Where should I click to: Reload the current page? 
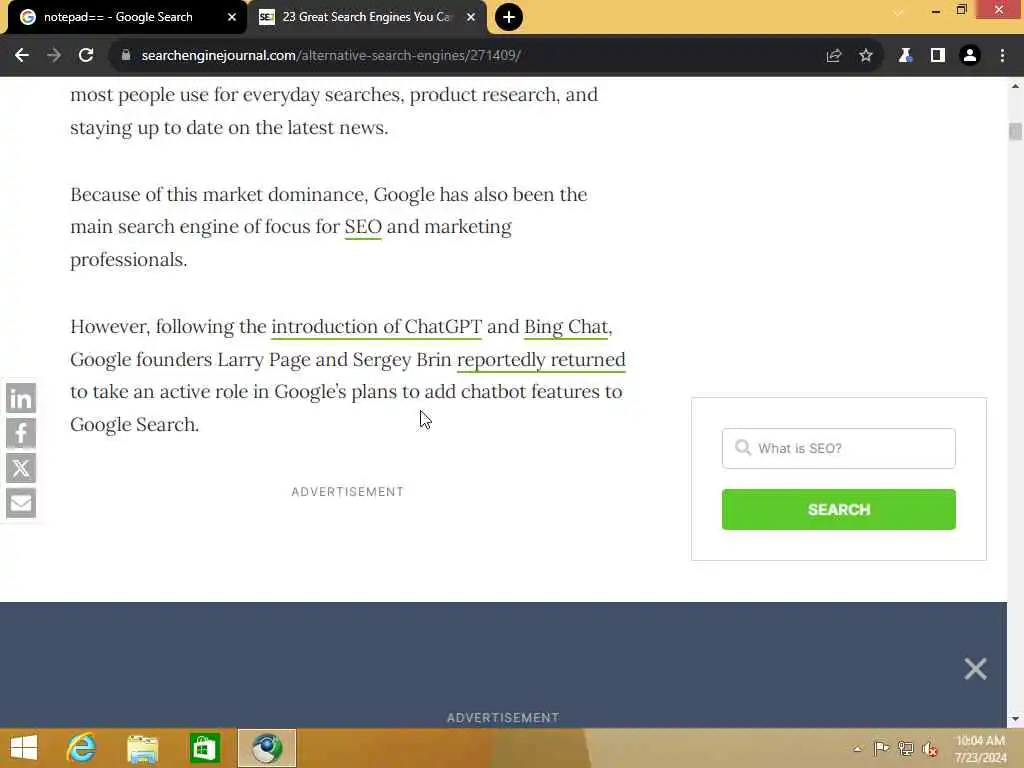[x=86, y=56]
